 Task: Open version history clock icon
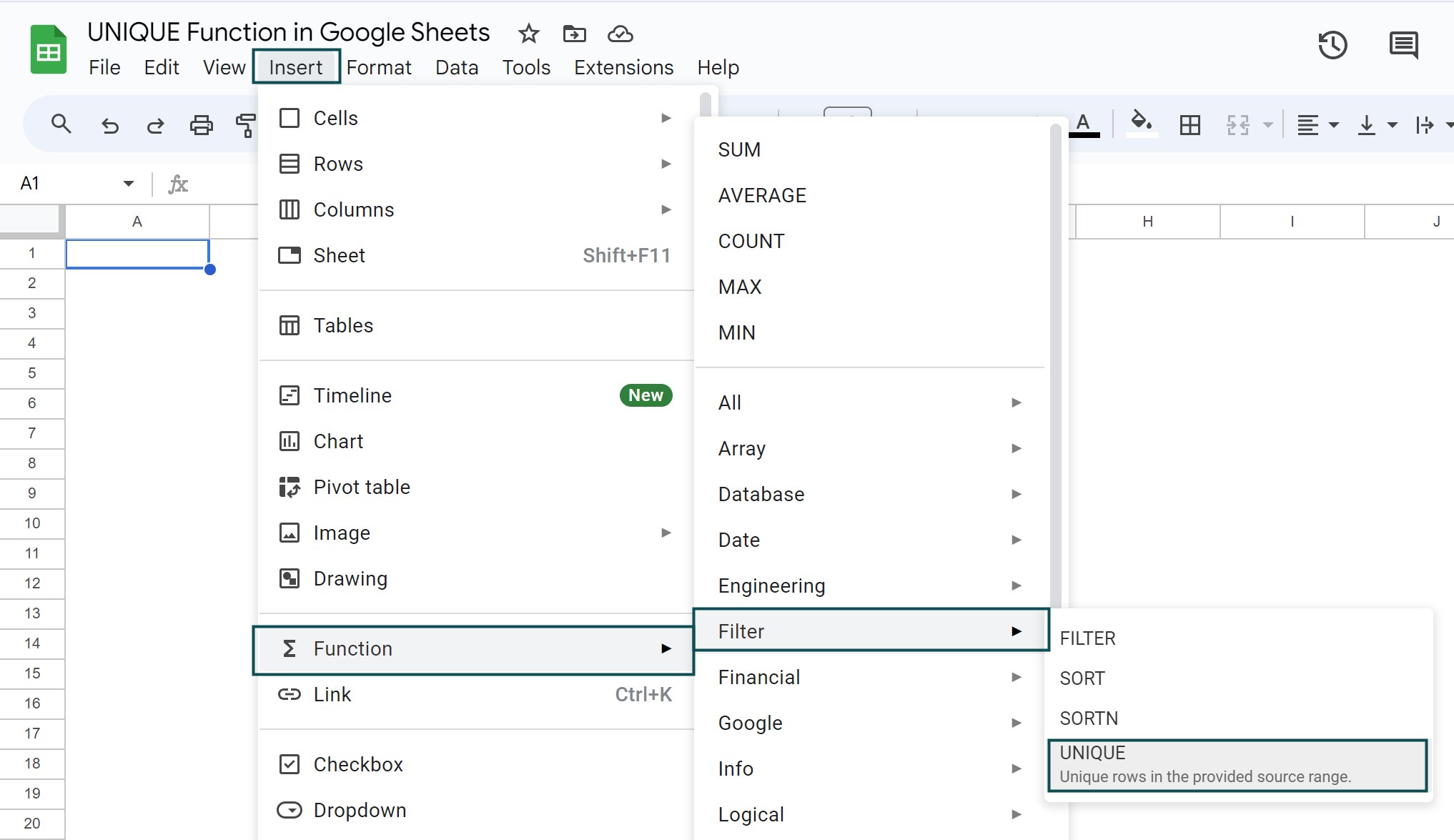1332,45
